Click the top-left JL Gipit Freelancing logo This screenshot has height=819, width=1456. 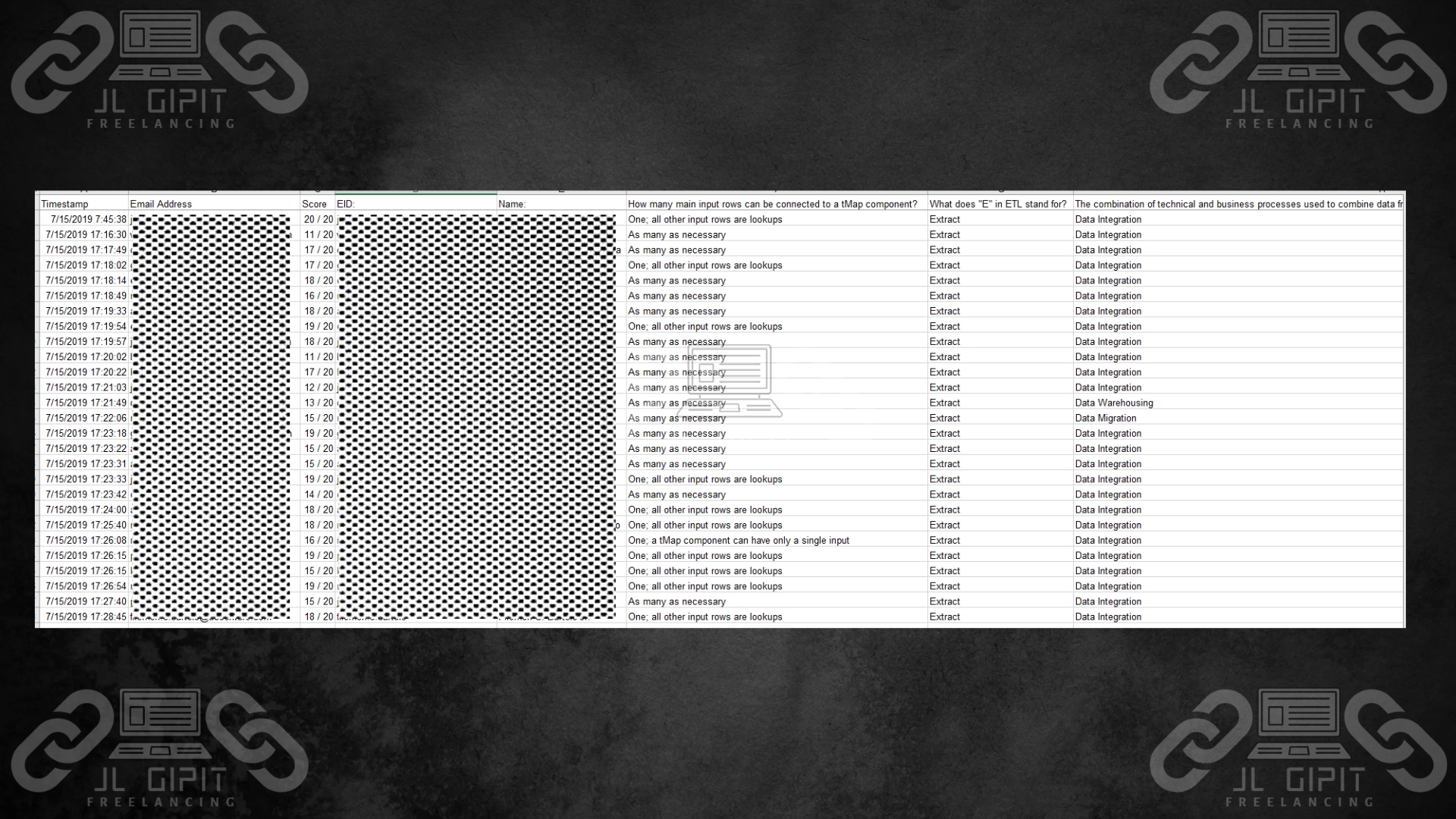tap(160, 70)
